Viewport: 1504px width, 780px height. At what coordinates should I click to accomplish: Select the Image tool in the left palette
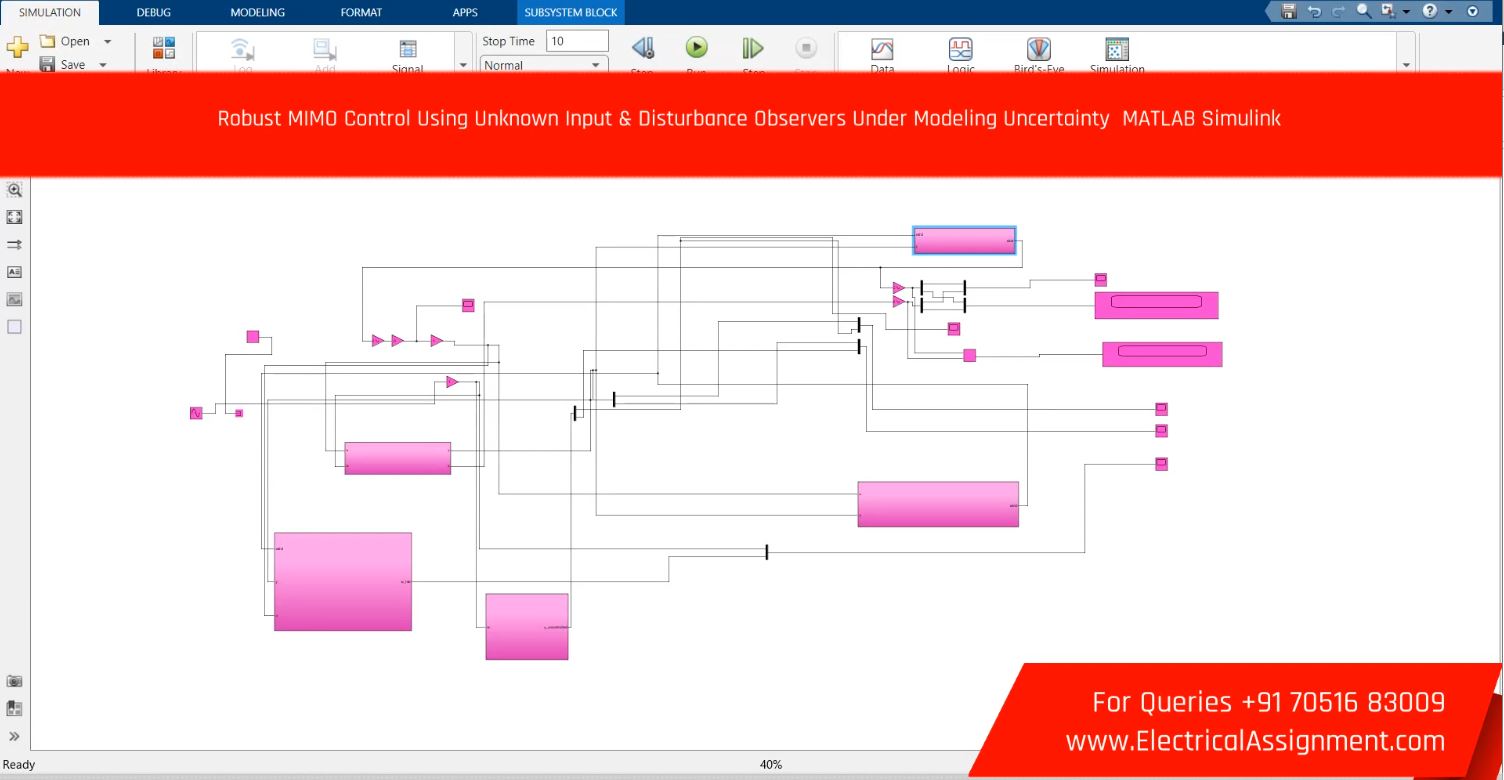pos(14,299)
